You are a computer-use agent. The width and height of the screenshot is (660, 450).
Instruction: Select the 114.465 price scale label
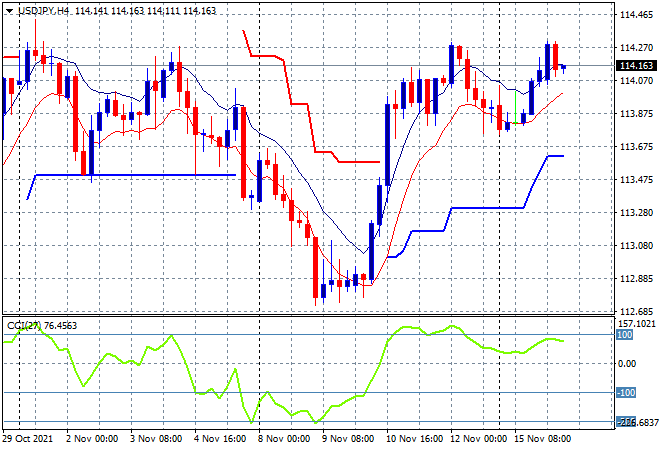636,15
